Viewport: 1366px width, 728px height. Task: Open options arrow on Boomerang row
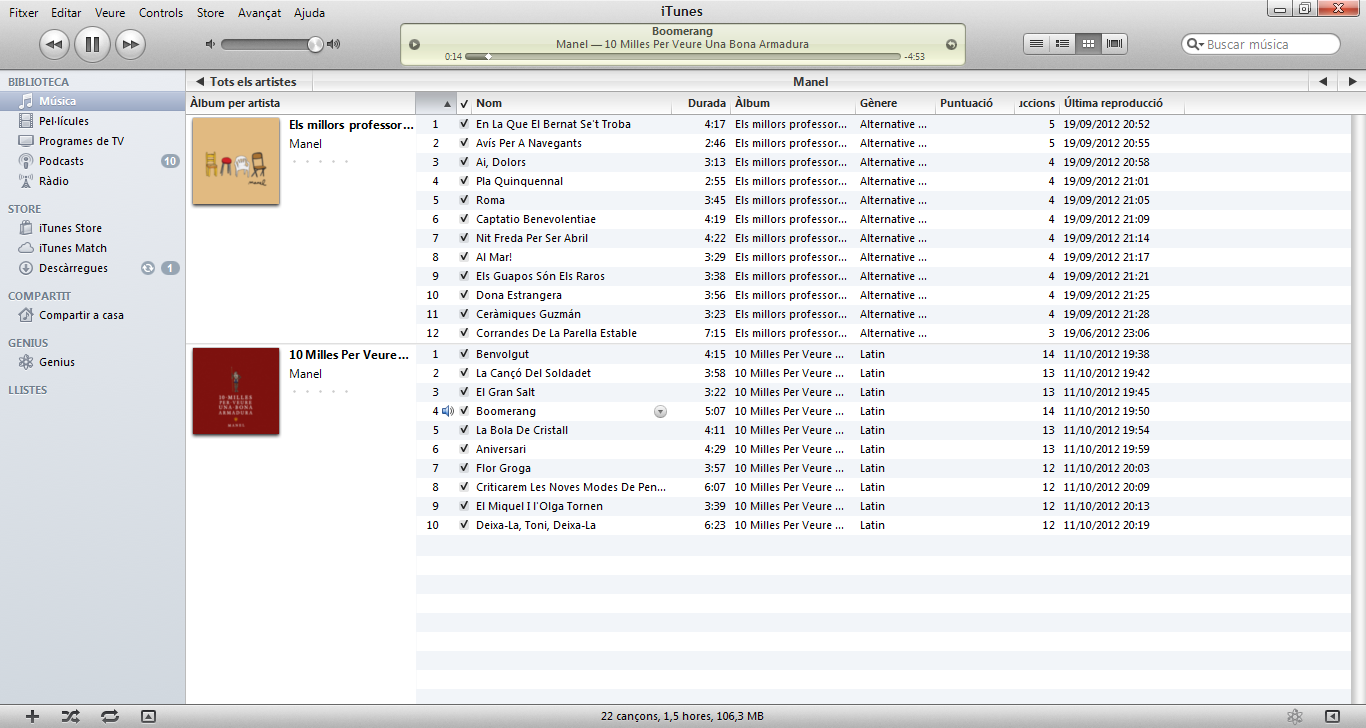point(659,411)
